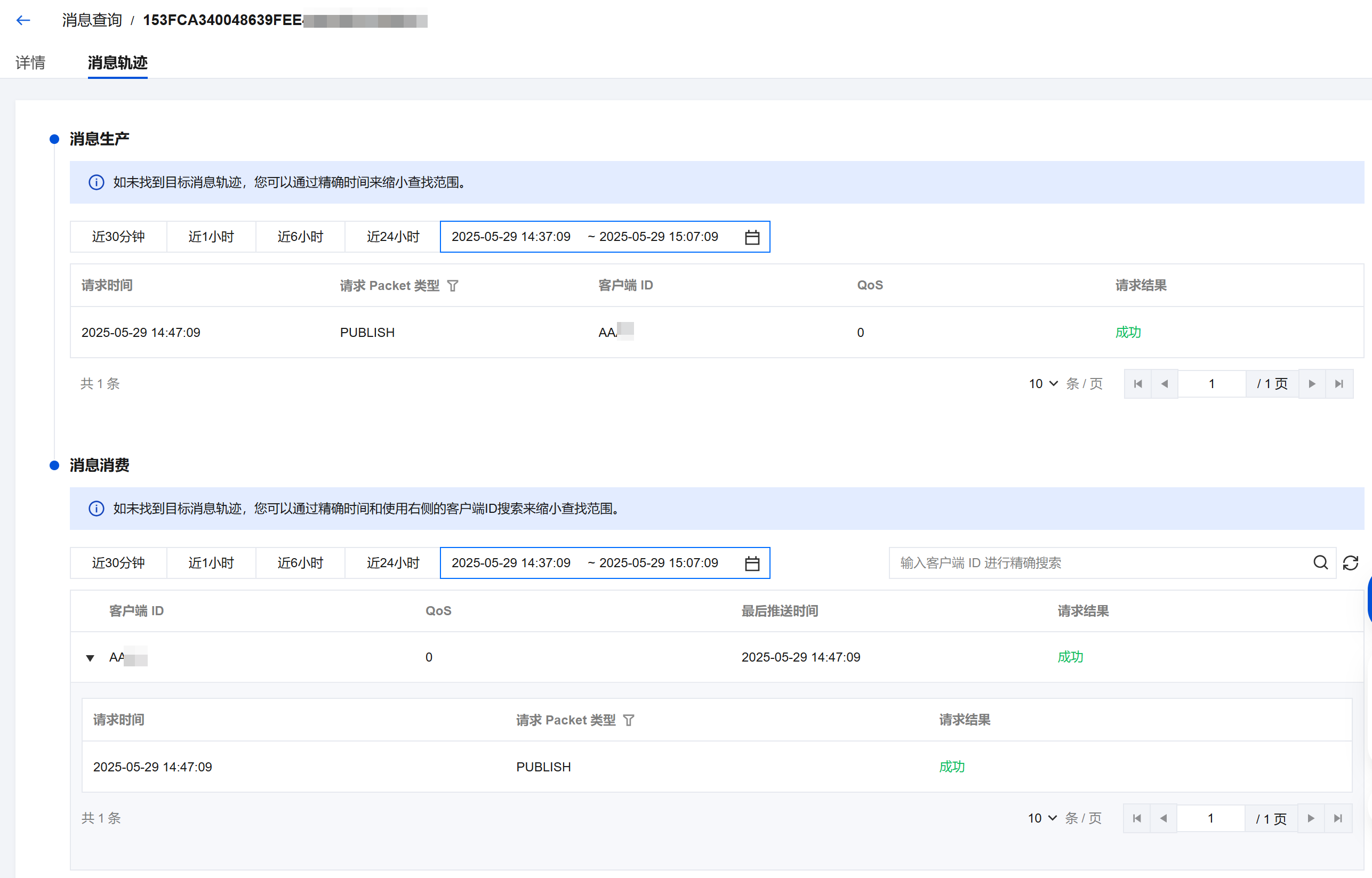
Task: Open consumption page size dropdown
Action: (x=1042, y=818)
